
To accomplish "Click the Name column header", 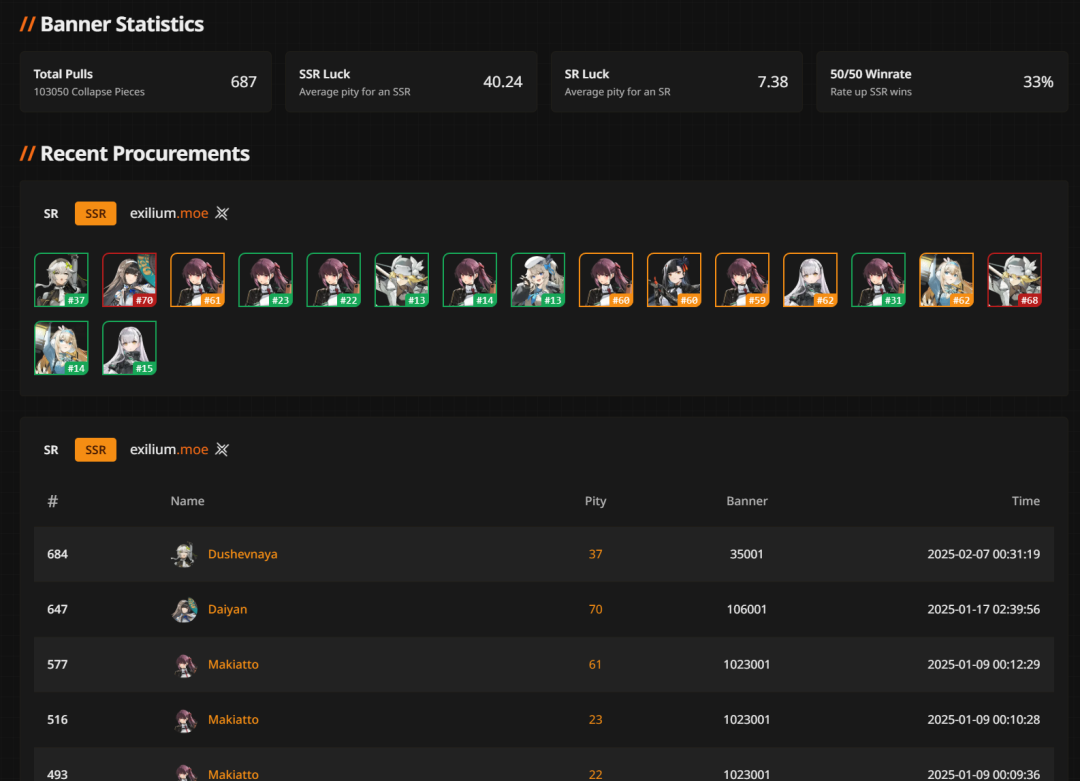I will click(187, 501).
